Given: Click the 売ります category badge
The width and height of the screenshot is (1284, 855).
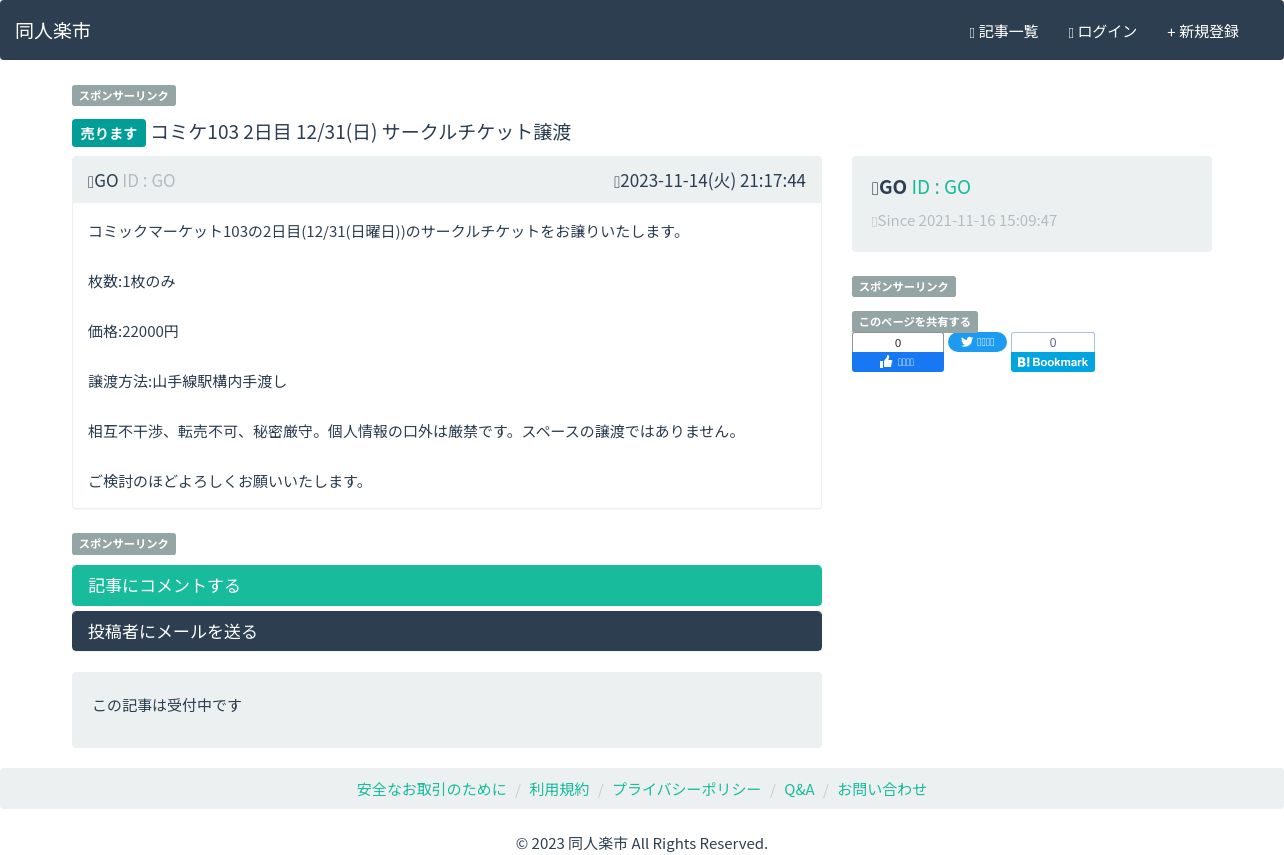Looking at the screenshot, I should pyautogui.click(x=109, y=133).
